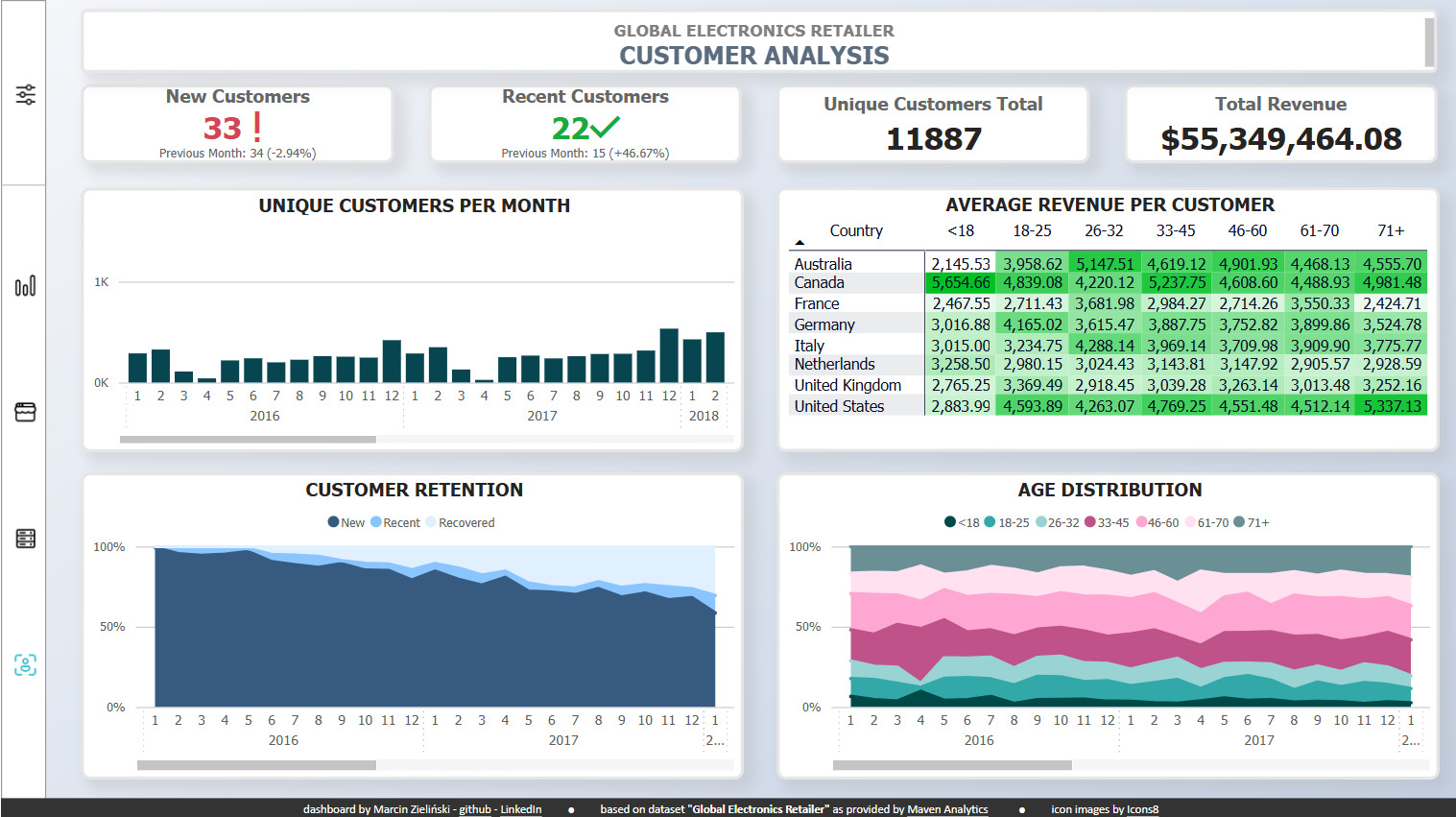
Task: Click the 71+ legend color swatch
Action: click(1239, 522)
